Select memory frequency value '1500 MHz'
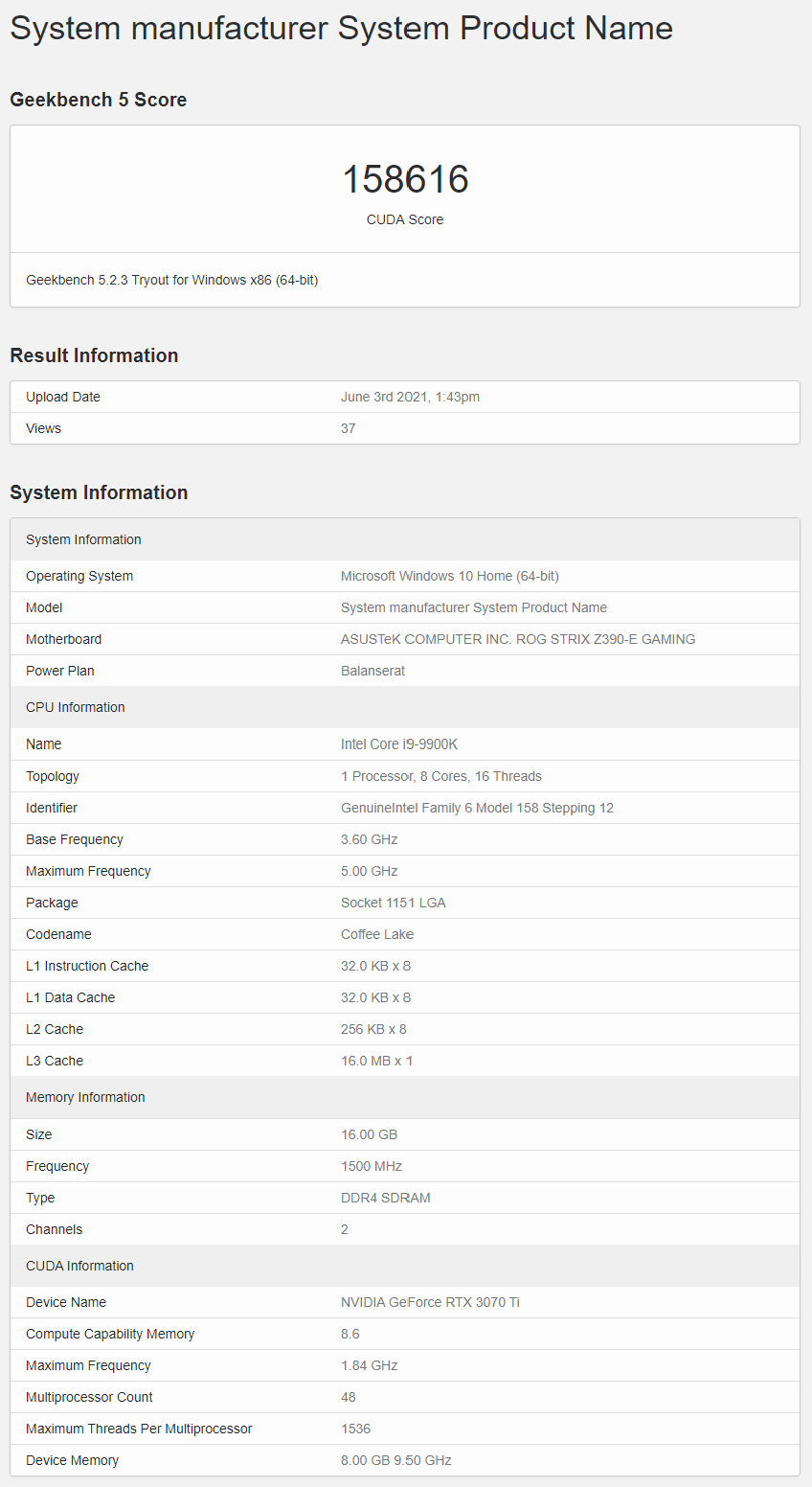This screenshot has width=812, height=1487. (x=372, y=1166)
